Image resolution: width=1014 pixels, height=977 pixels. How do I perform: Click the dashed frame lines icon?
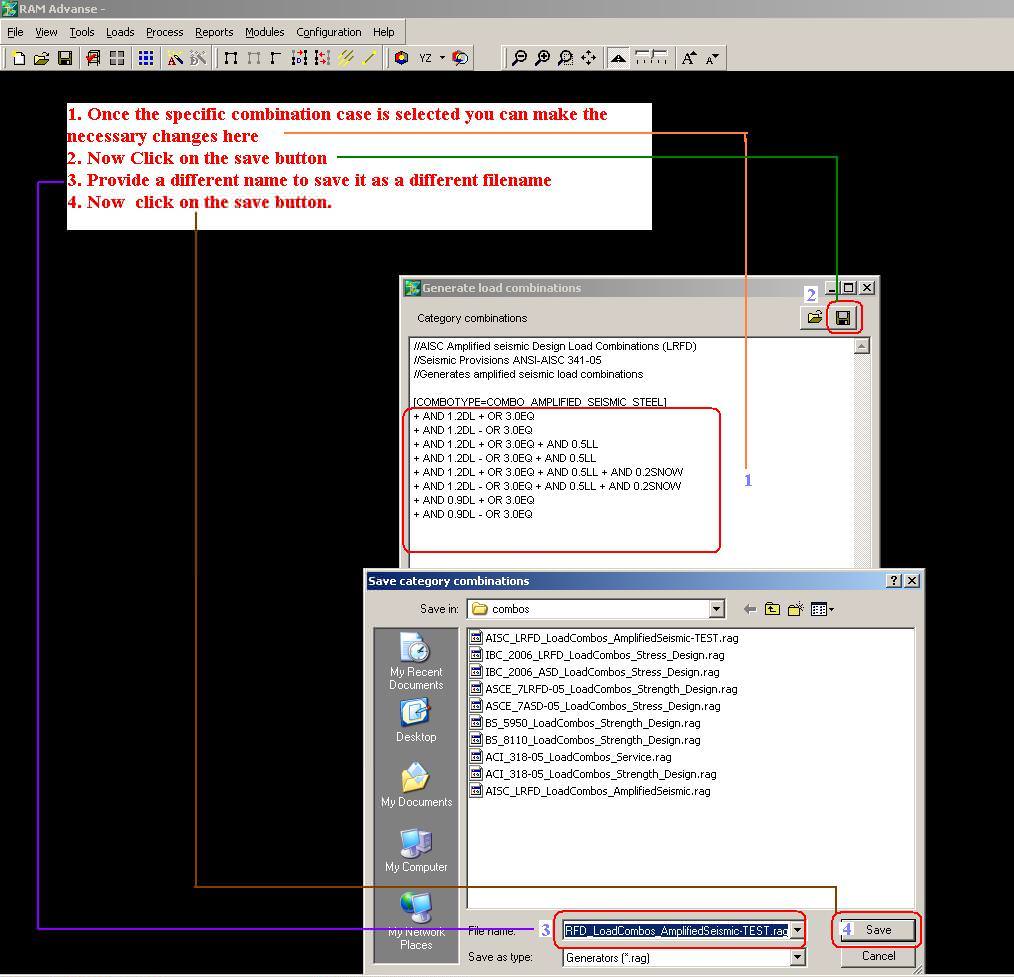(651, 58)
